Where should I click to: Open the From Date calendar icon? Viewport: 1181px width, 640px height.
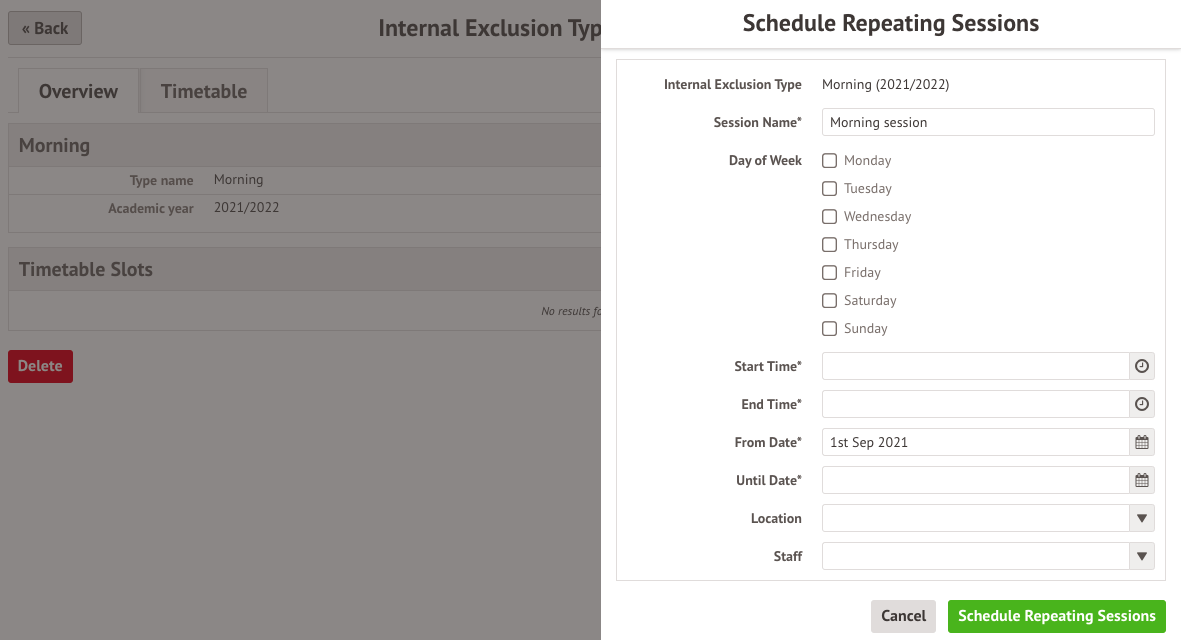click(1142, 442)
